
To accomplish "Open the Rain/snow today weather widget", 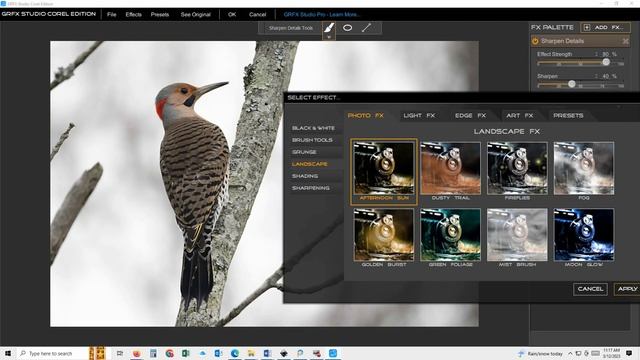I will point(540,353).
